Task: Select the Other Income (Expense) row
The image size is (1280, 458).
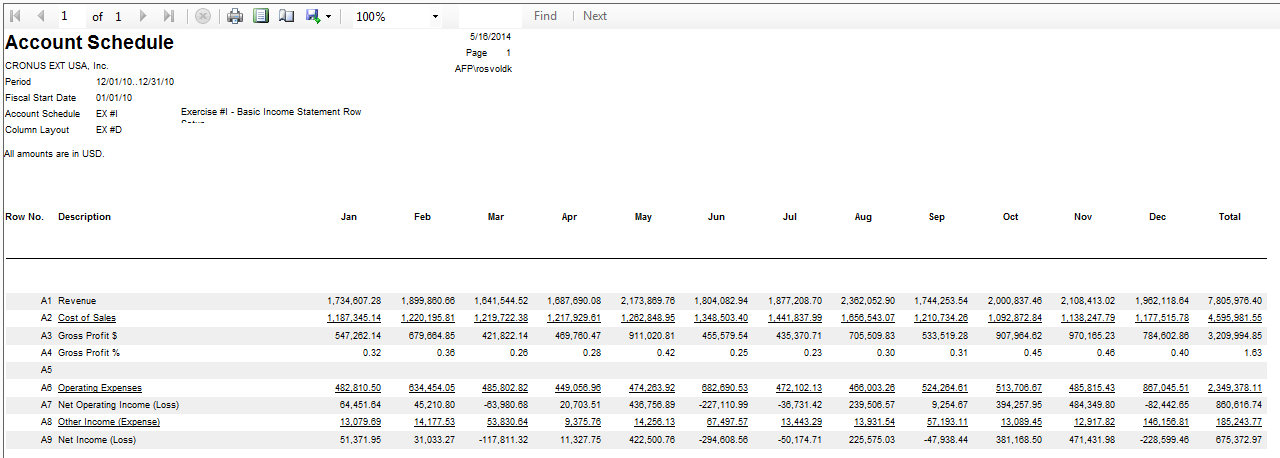Action: pos(108,422)
